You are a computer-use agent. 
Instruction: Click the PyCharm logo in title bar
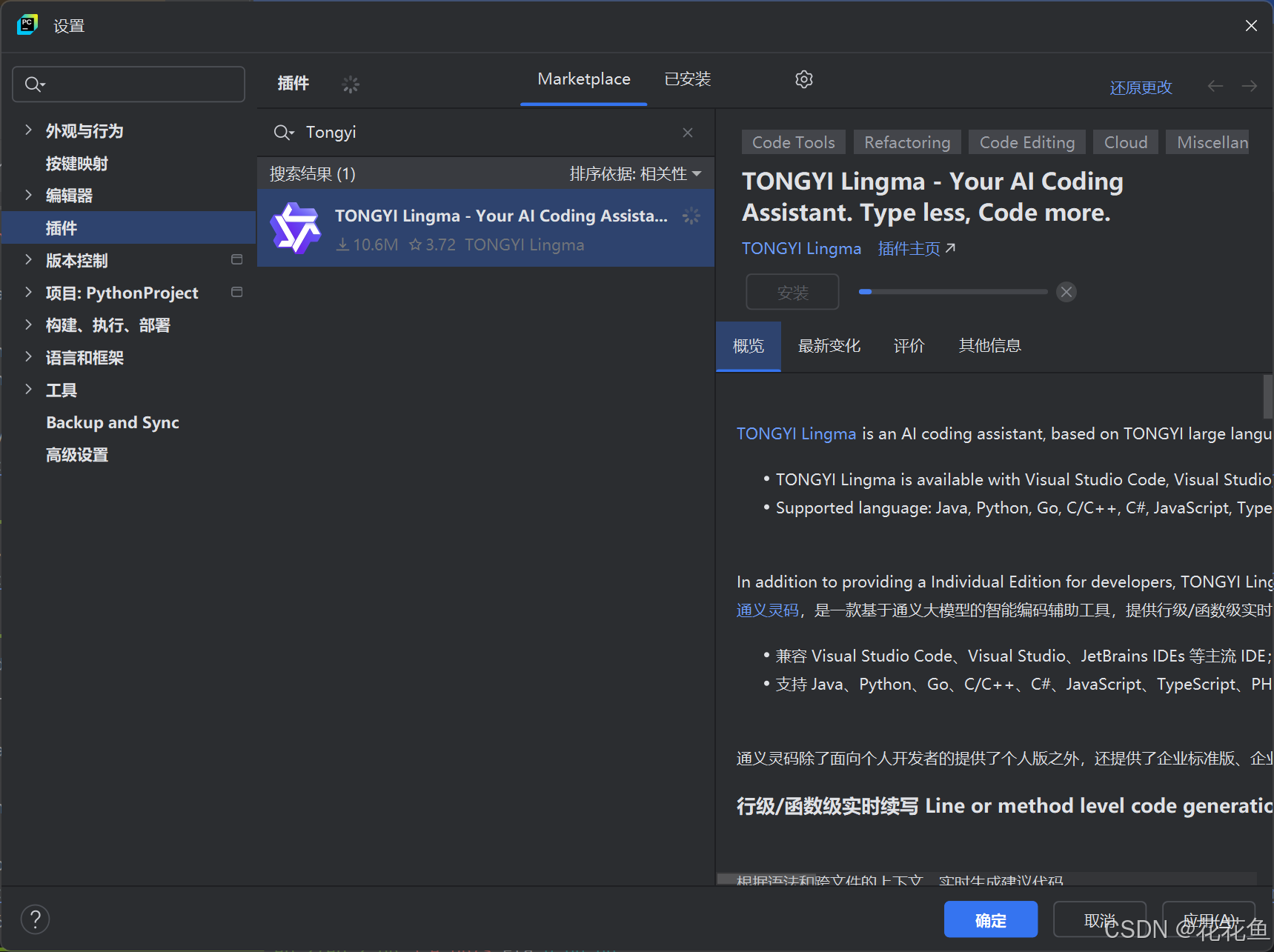27,25
